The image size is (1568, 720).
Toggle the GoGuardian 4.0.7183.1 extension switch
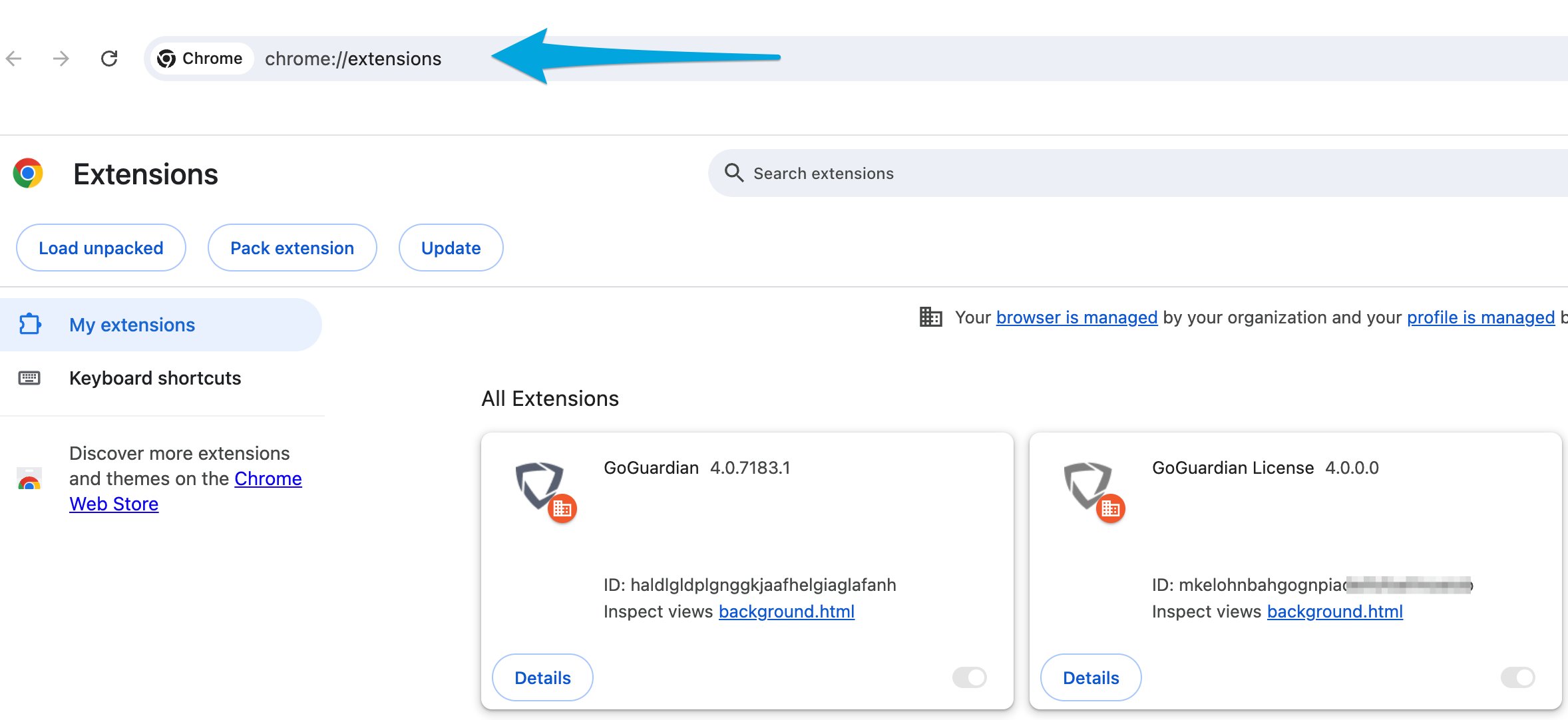(x=970, y=677)
